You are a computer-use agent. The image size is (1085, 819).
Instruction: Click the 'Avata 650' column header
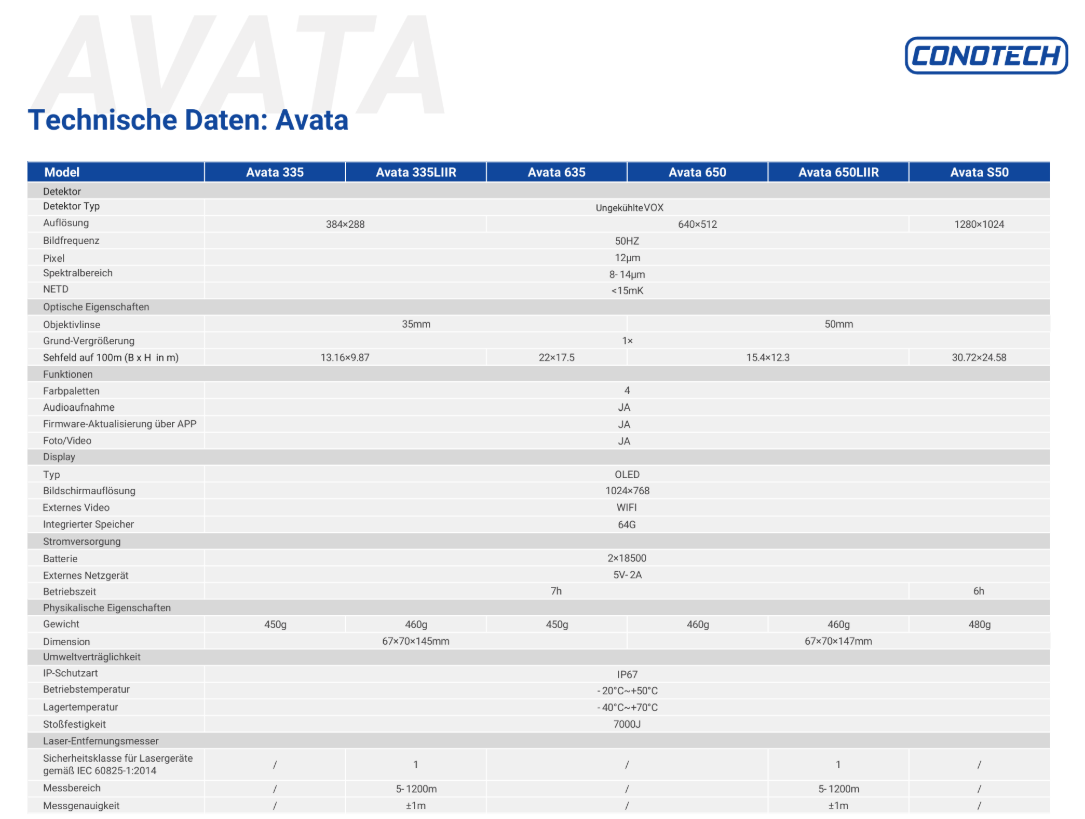pyautogui.click(x=697, y=172)
